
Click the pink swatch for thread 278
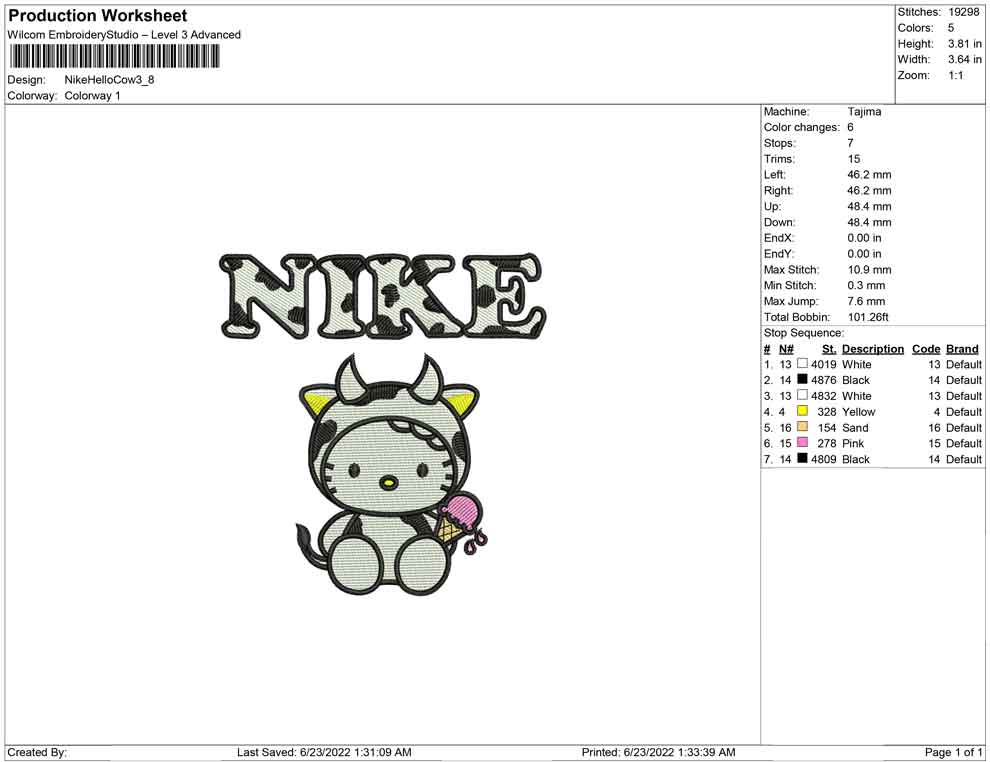tap(802, 443)
